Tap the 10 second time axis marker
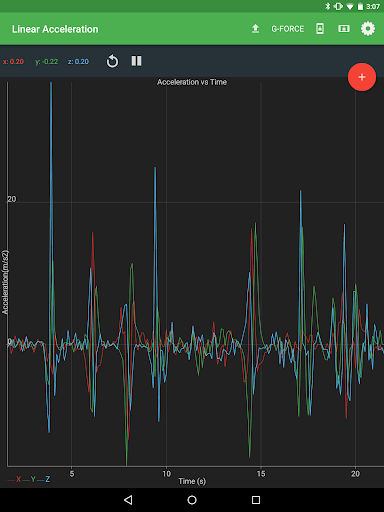The height and width of the screenshot is (512, 384). (166, 474)
